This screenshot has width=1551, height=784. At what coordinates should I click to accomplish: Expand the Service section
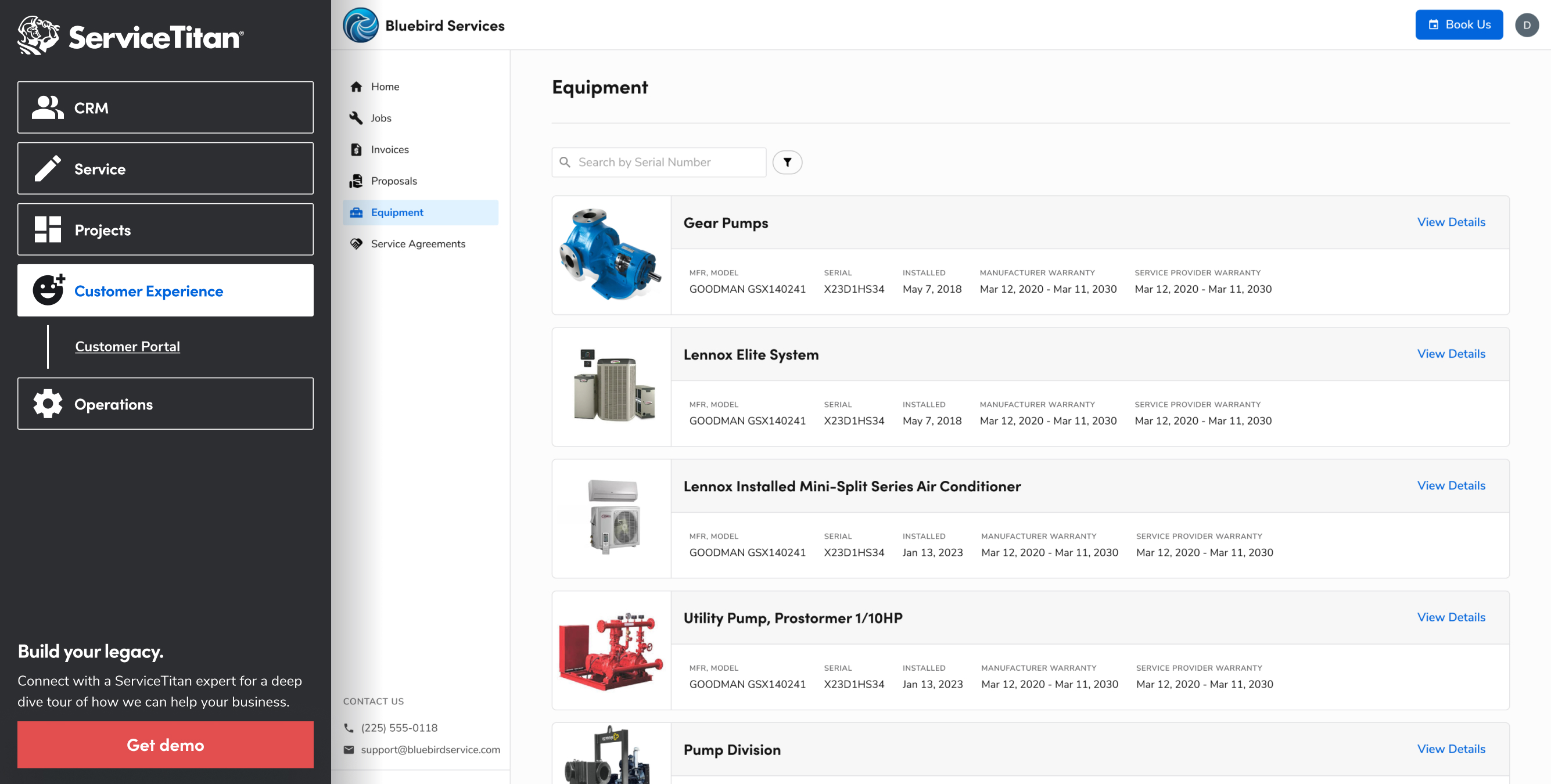[x=166, y=168]
